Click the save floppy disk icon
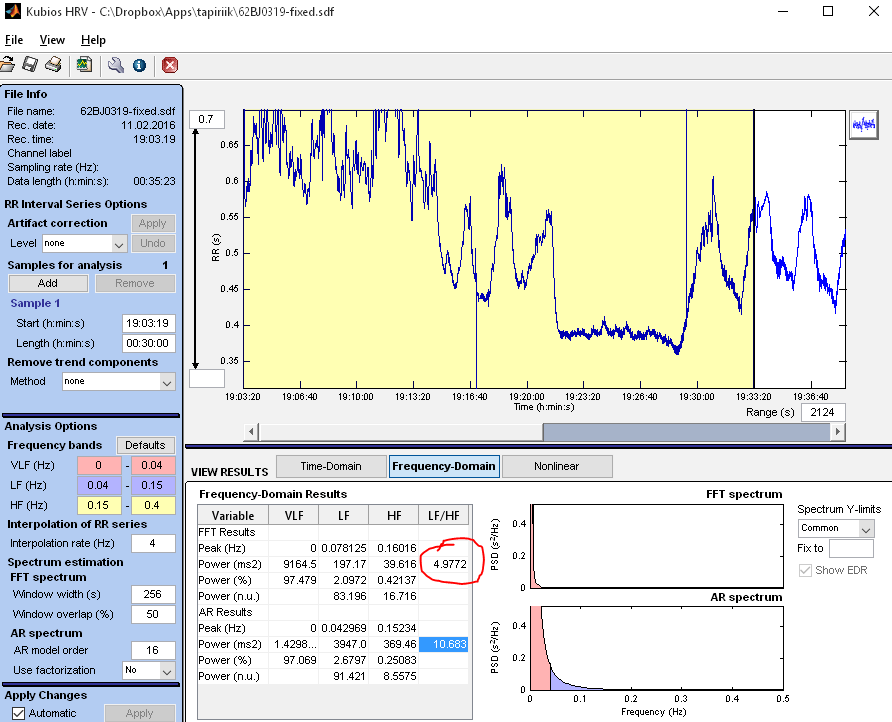This screenshot has height=722, width=892. (31, 65)
